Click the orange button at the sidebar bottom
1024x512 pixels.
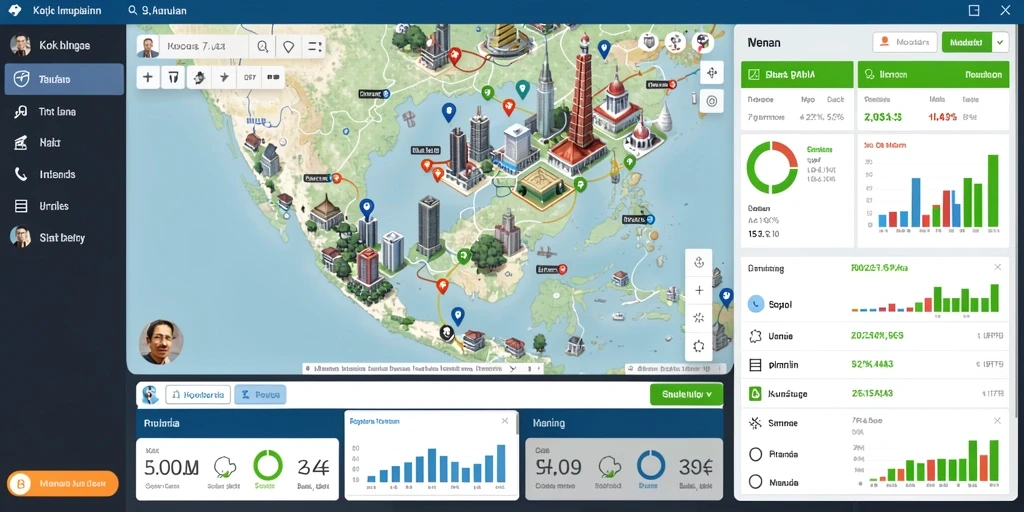[x=63, y=484]
